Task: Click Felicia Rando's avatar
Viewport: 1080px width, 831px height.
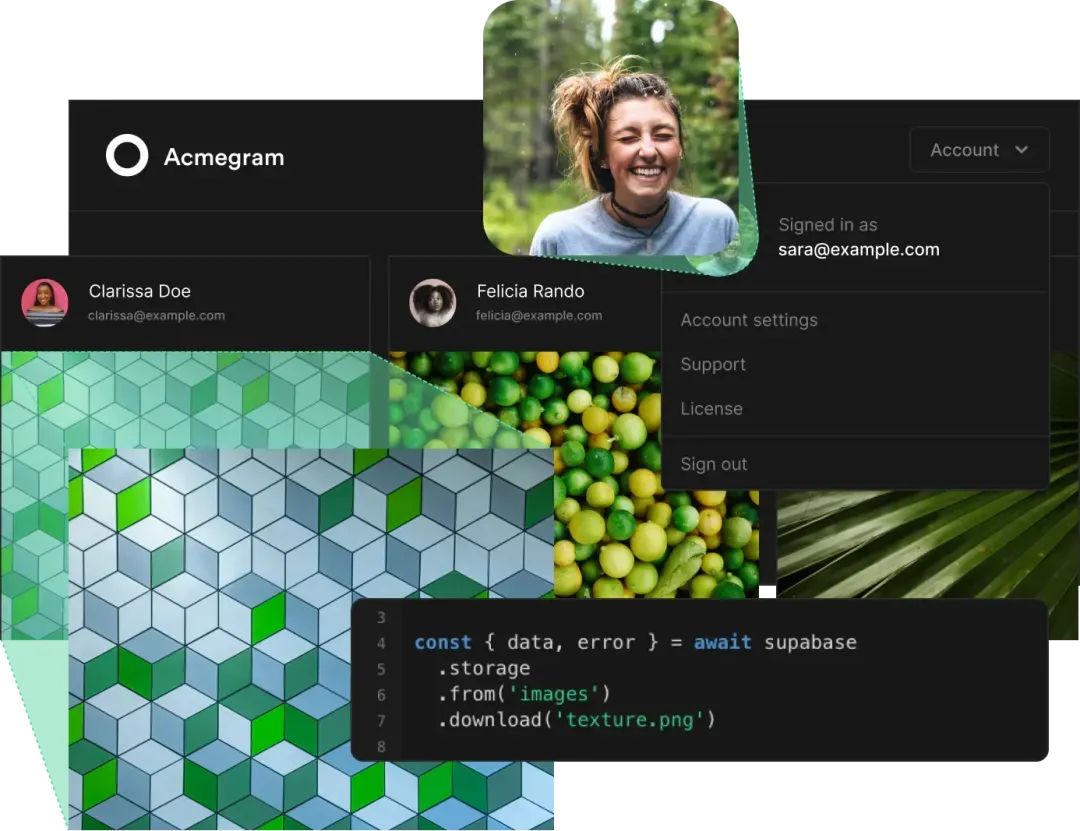Action: pyautogui.click(x=433, y=302)
